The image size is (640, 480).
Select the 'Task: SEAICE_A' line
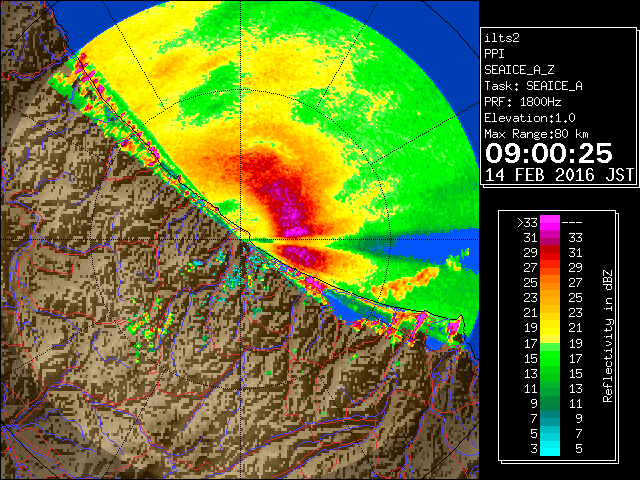533,86
